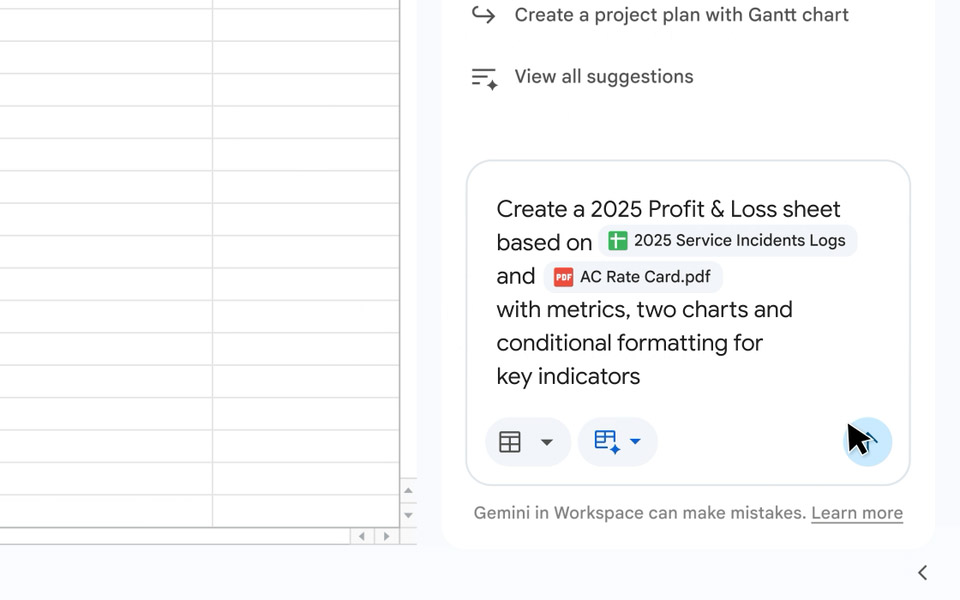
Task: Open 'View all suggestions'
Action: [603, 77]
